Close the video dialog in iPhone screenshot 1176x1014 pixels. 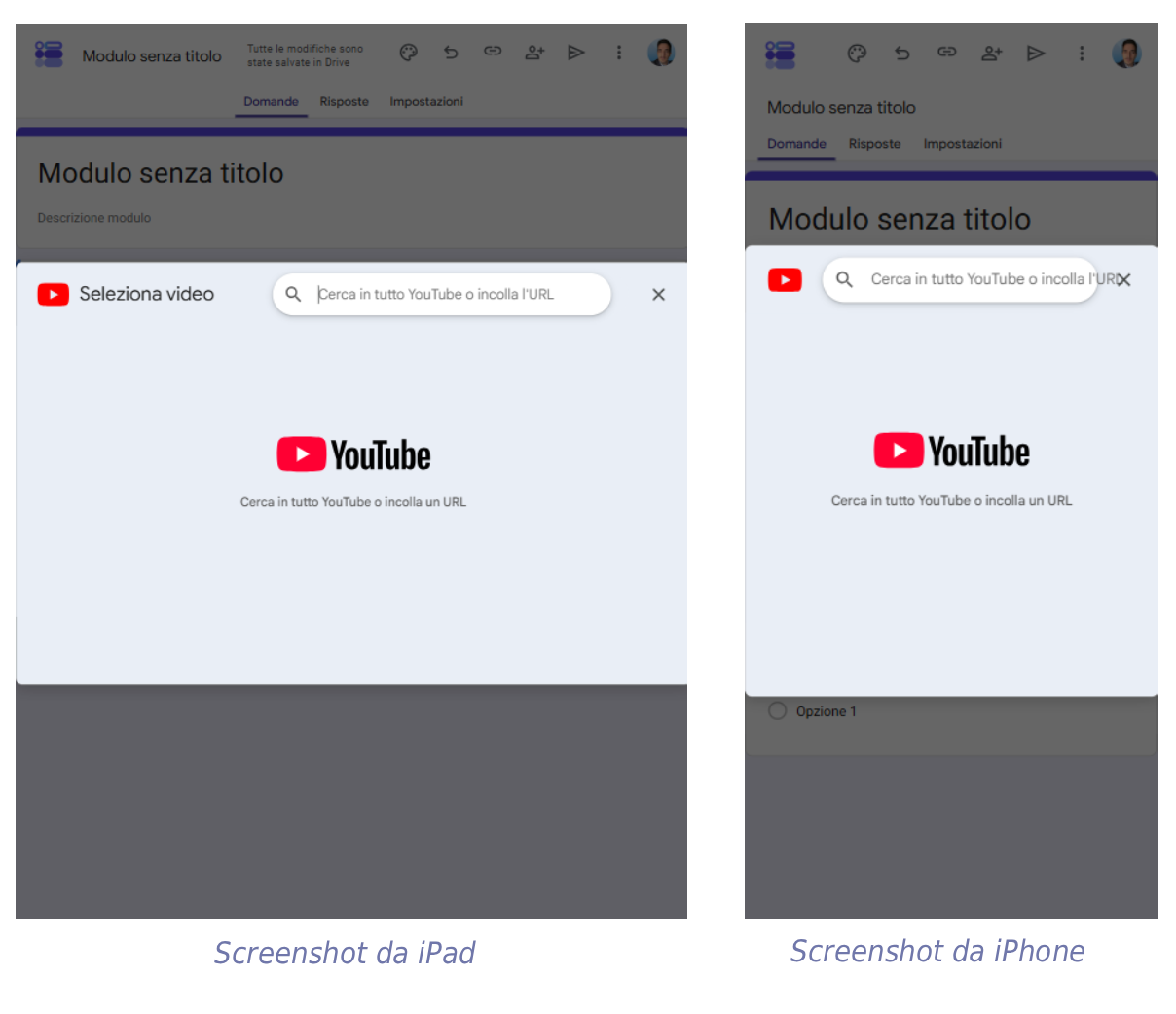click(1124, 280)
